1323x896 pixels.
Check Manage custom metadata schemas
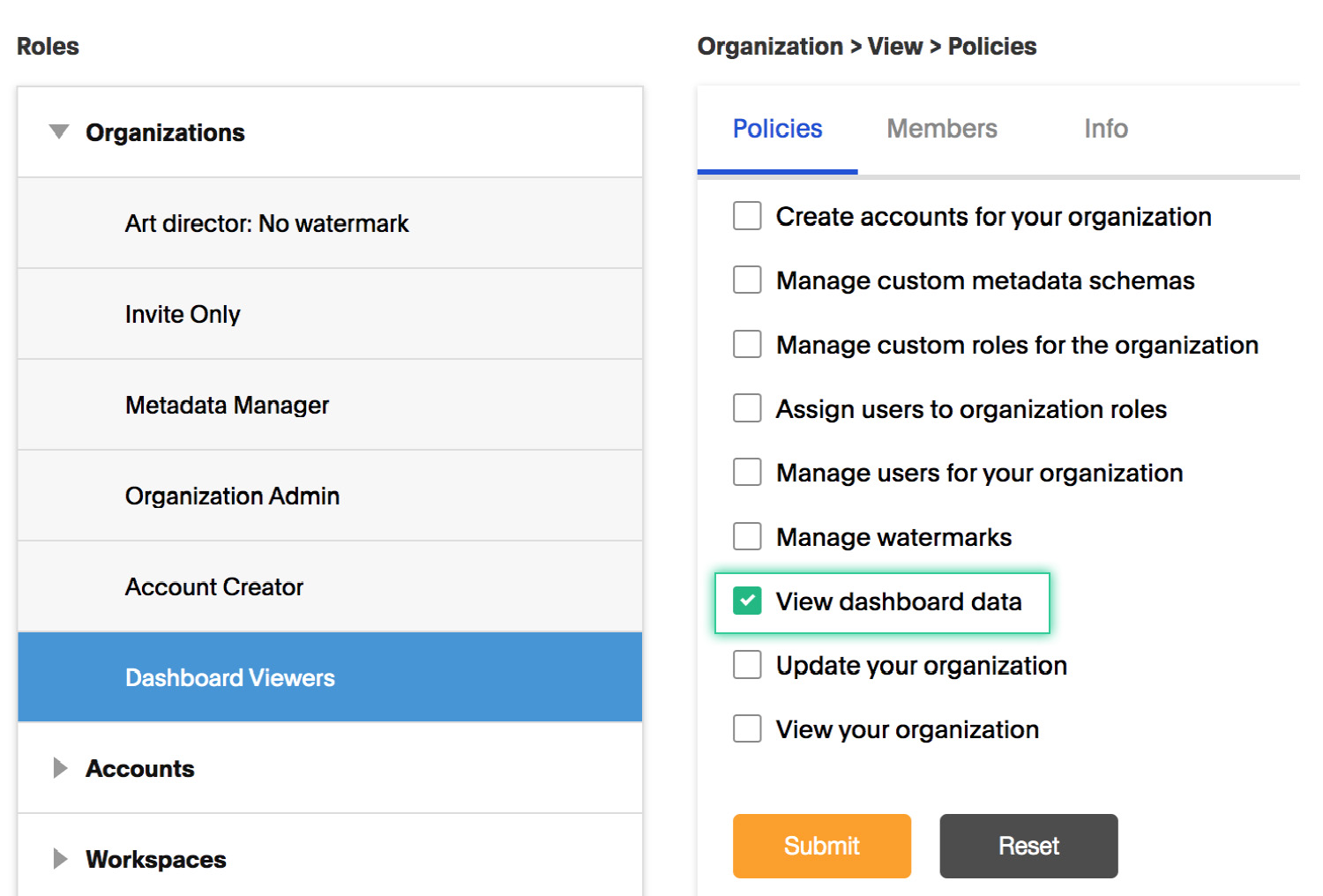coord(747,280)
